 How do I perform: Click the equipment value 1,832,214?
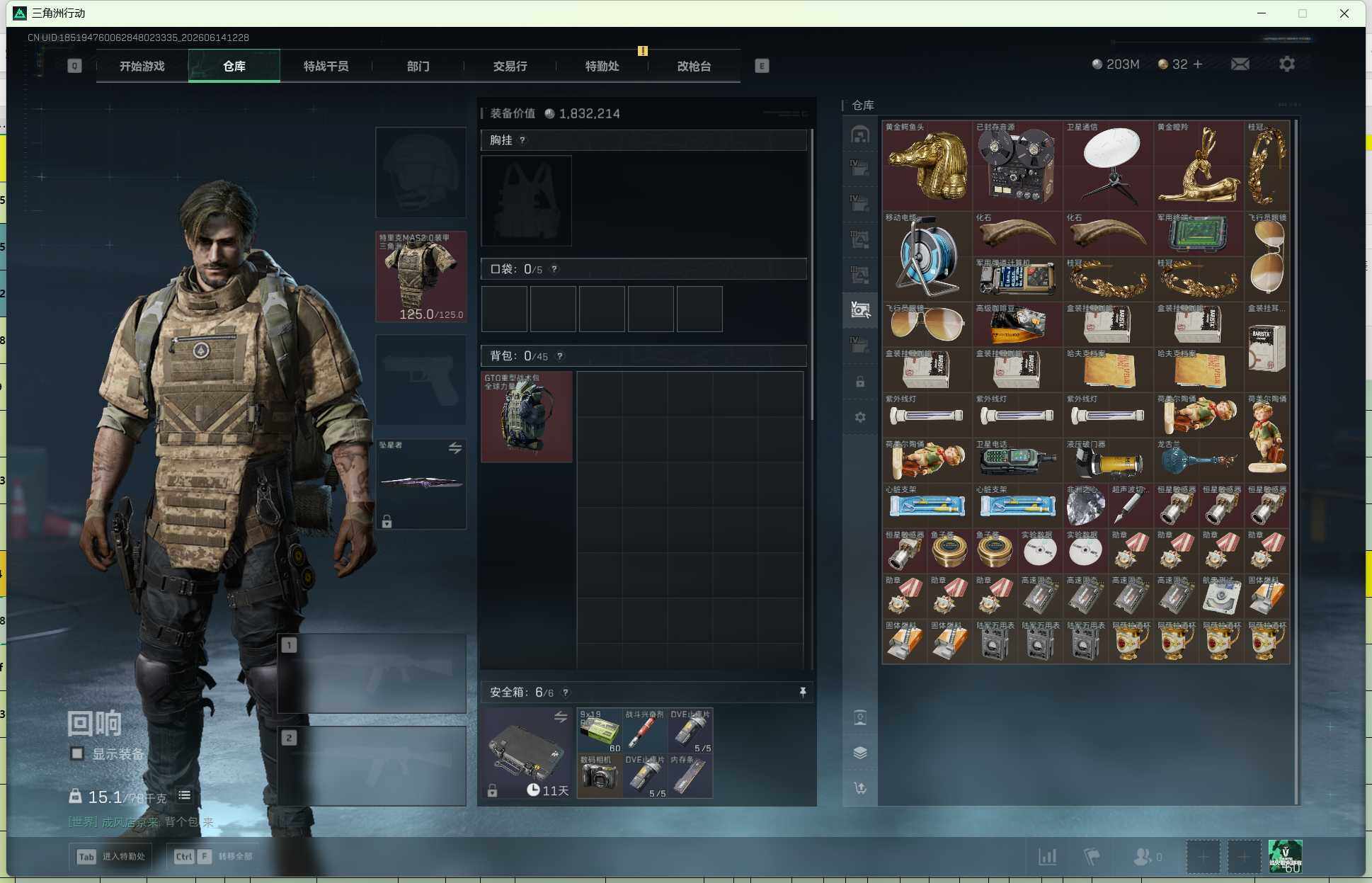tap(589, 113)
